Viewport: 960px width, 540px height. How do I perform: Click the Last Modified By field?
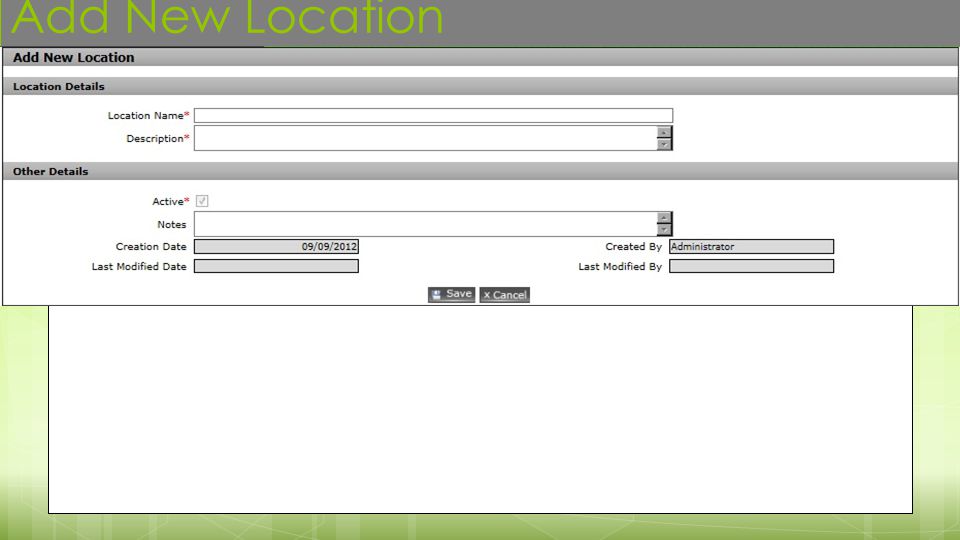coord(751,266)
